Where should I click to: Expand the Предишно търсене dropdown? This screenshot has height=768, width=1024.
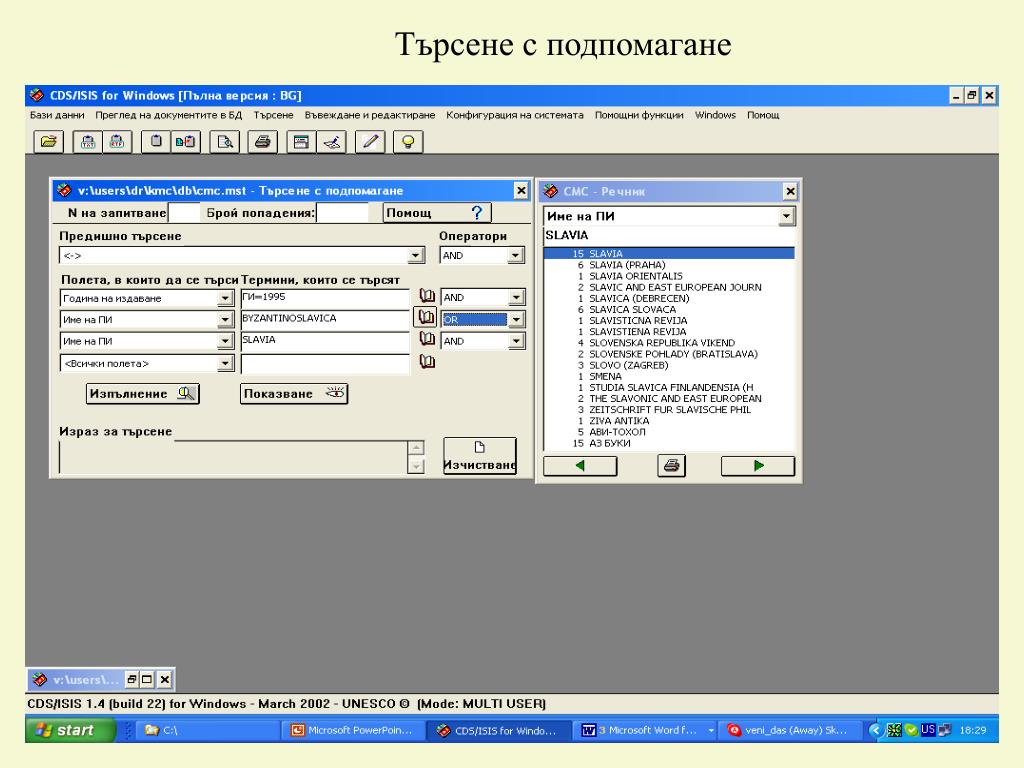pos(416,255)
